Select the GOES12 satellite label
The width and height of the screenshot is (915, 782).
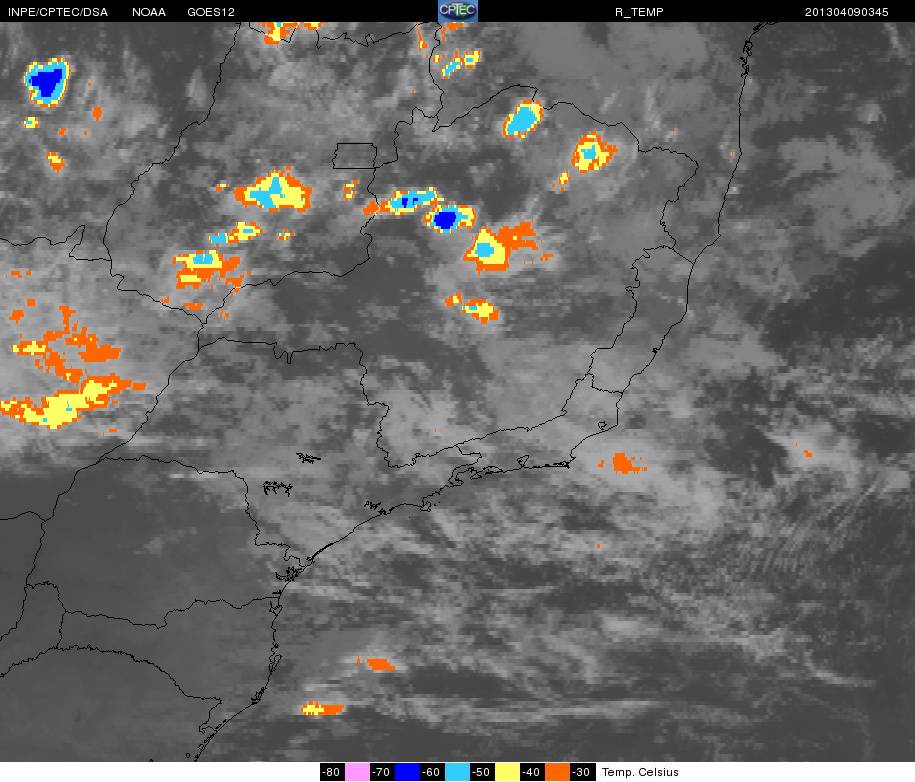pyautogui.click(x=211, y=12)
